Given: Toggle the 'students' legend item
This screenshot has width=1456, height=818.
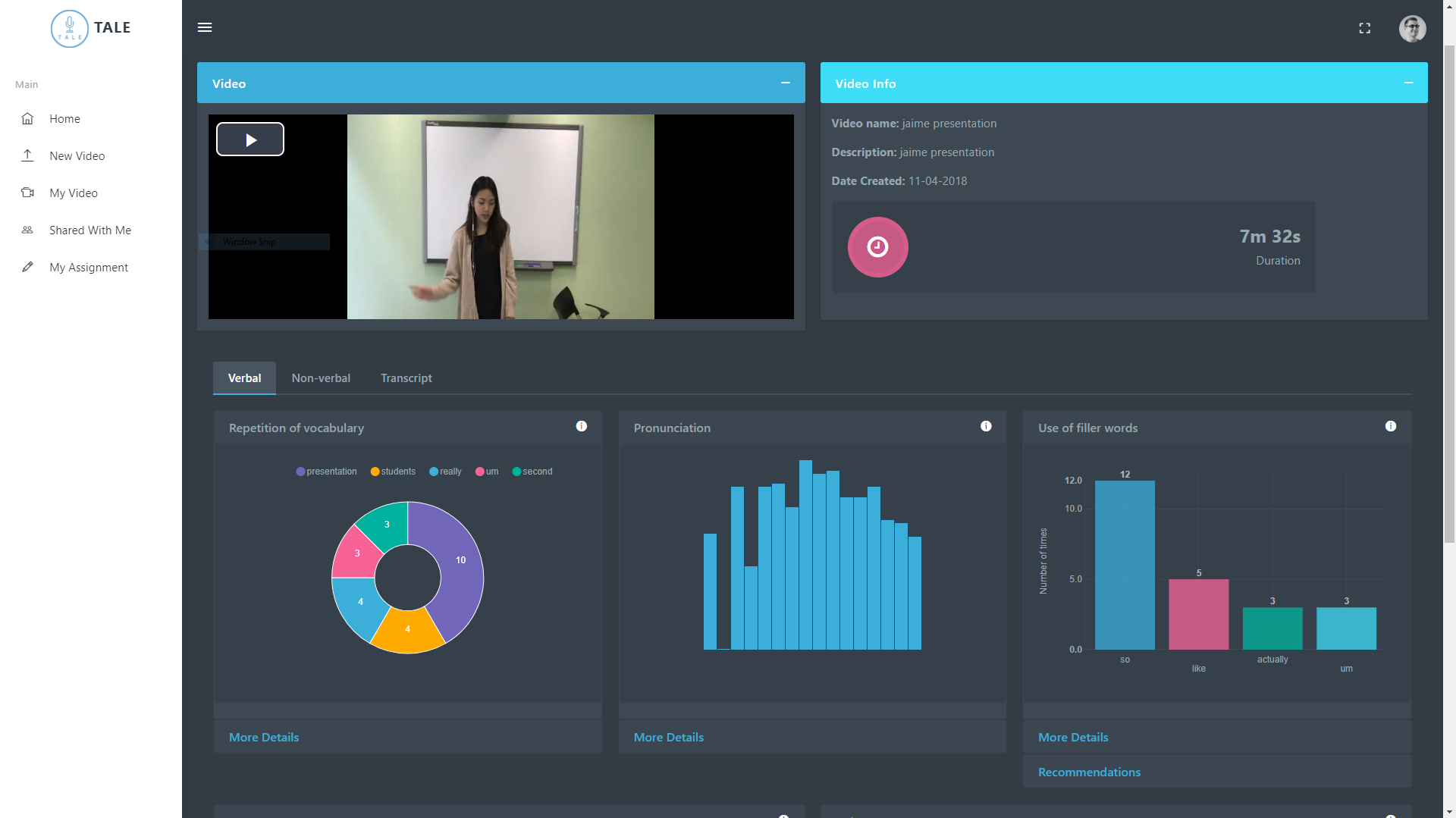Looking at the screenshot, I should point(393,472).
